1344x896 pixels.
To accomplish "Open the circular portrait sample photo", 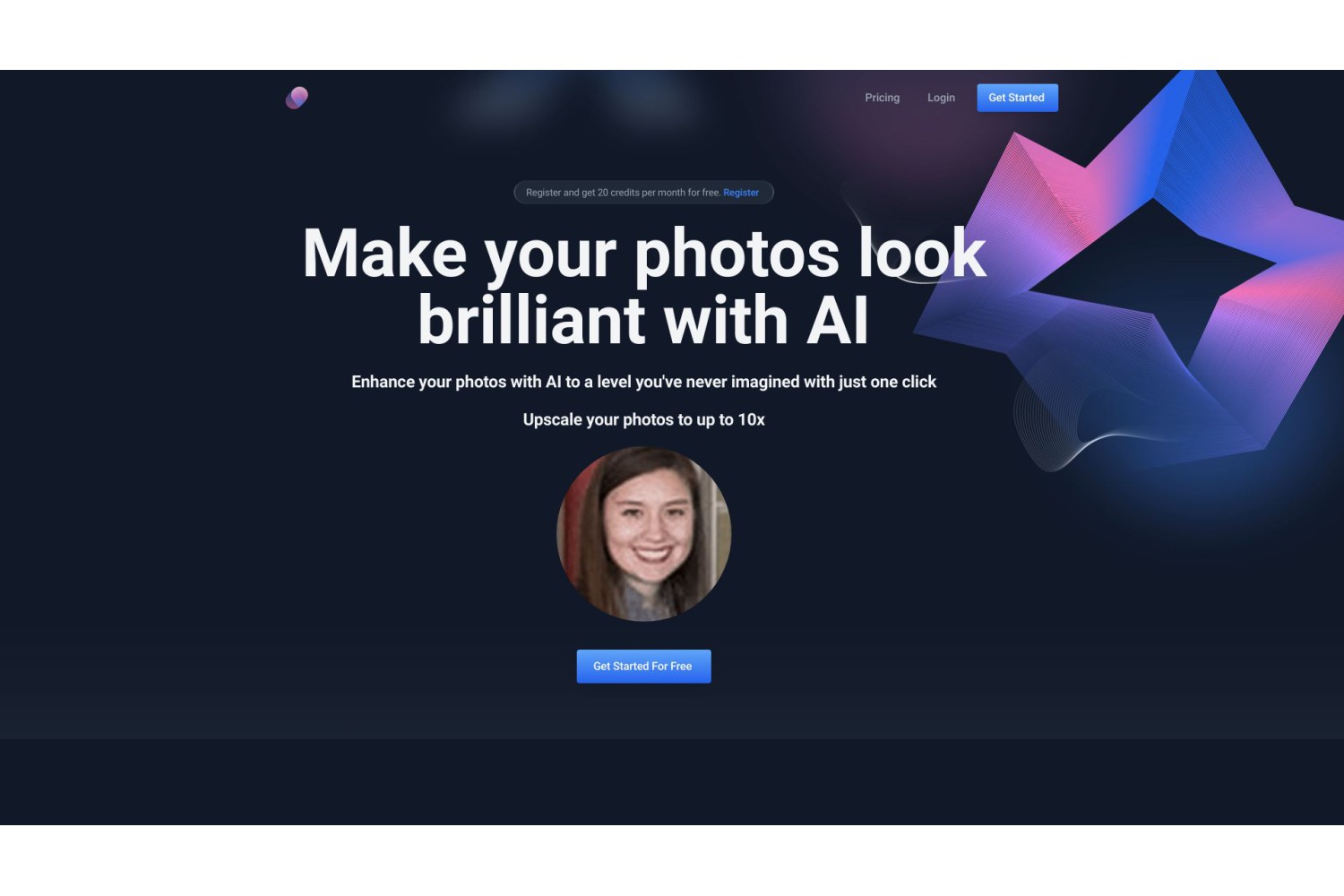I will [x=644, y=534].
